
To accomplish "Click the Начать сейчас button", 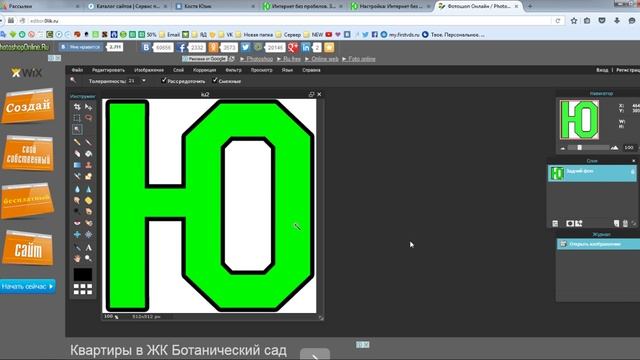I will pos(28,287).
